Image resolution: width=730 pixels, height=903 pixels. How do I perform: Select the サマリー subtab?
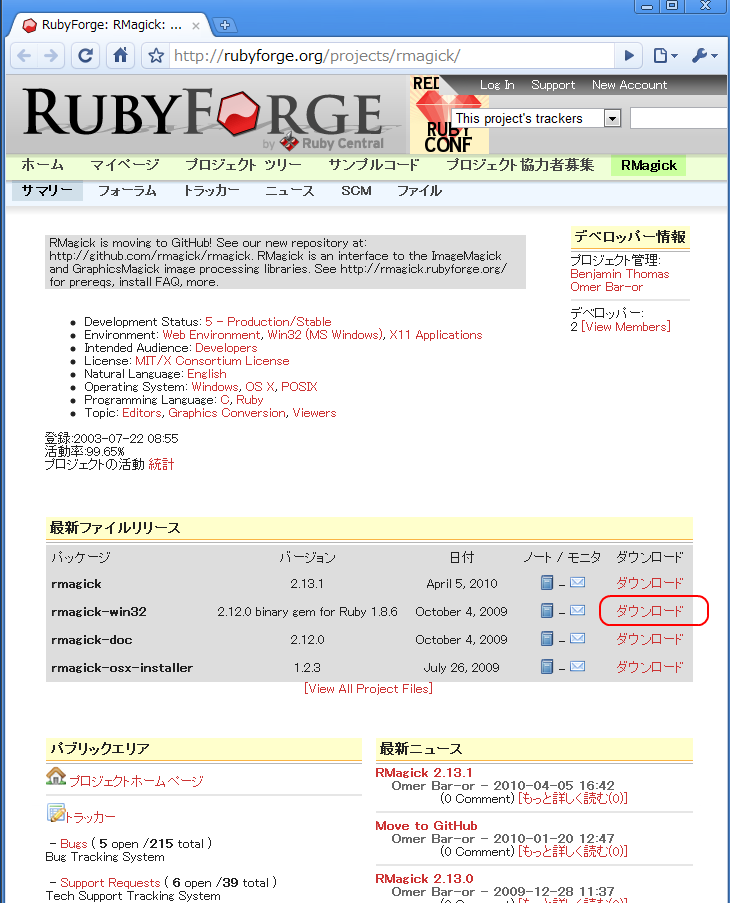point(47,191)
